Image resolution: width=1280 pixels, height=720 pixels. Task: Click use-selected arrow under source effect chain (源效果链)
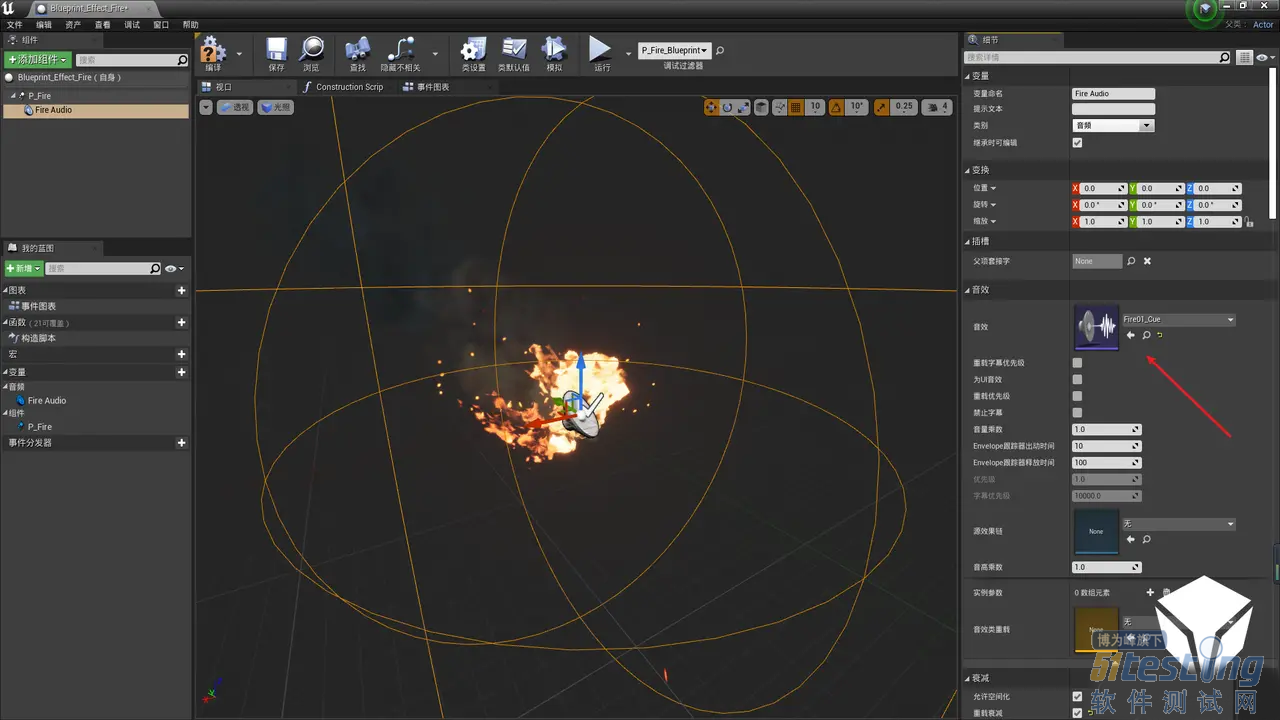(1131, 539)
